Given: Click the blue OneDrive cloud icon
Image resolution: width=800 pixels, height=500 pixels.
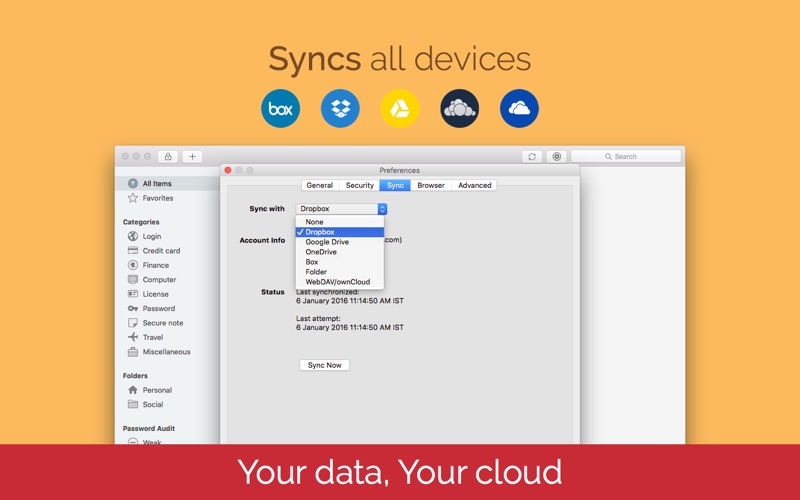Looking at the screenshot, I should 519,109.
